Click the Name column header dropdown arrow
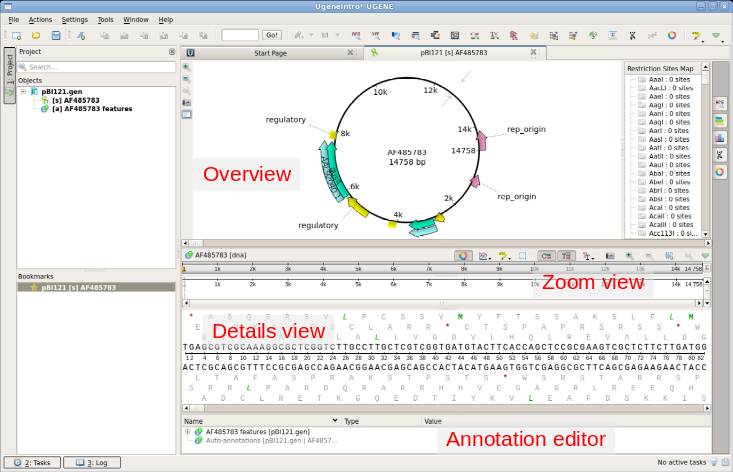This screenshot has height=472, width=733. pos(335,421)
